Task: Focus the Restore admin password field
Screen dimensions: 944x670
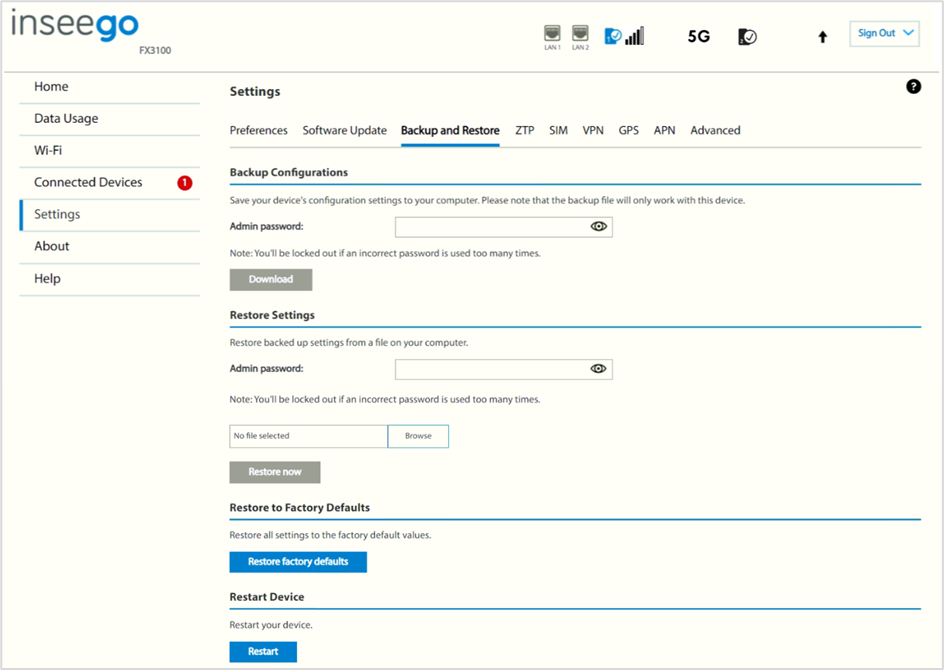Action: pos(503,369)
